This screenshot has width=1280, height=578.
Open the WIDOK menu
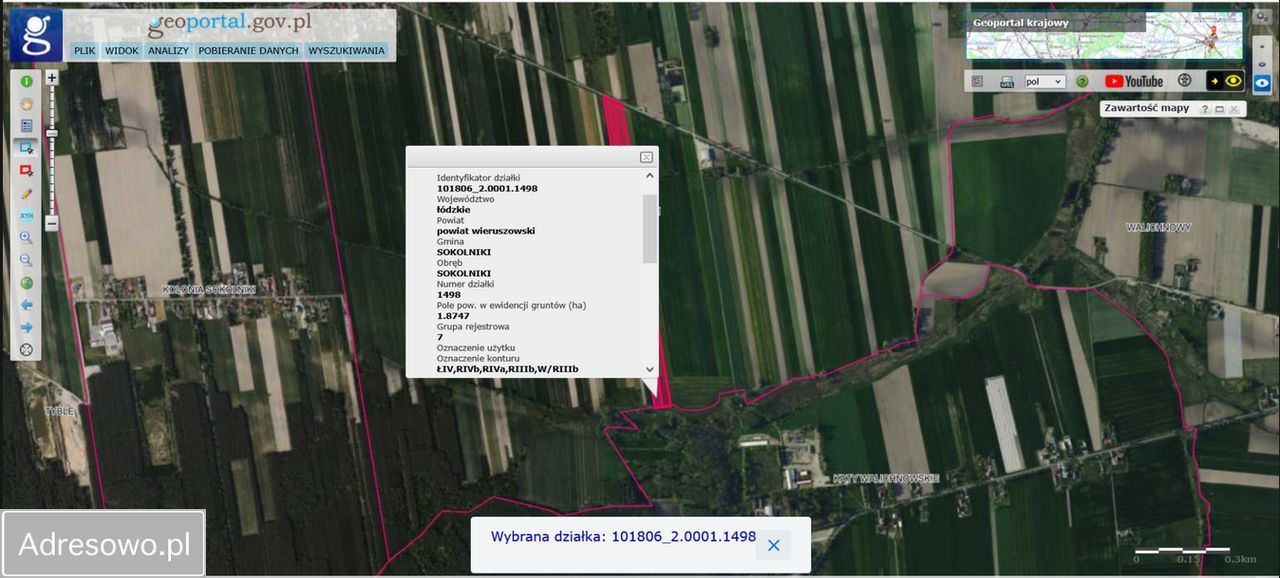(x=122, y=50)
